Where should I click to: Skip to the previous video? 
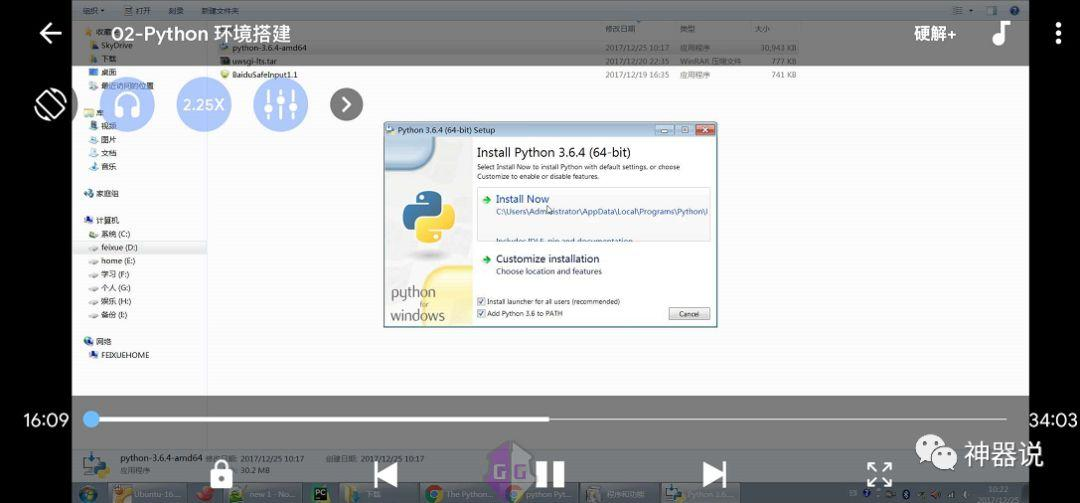[x=385, y=474]
